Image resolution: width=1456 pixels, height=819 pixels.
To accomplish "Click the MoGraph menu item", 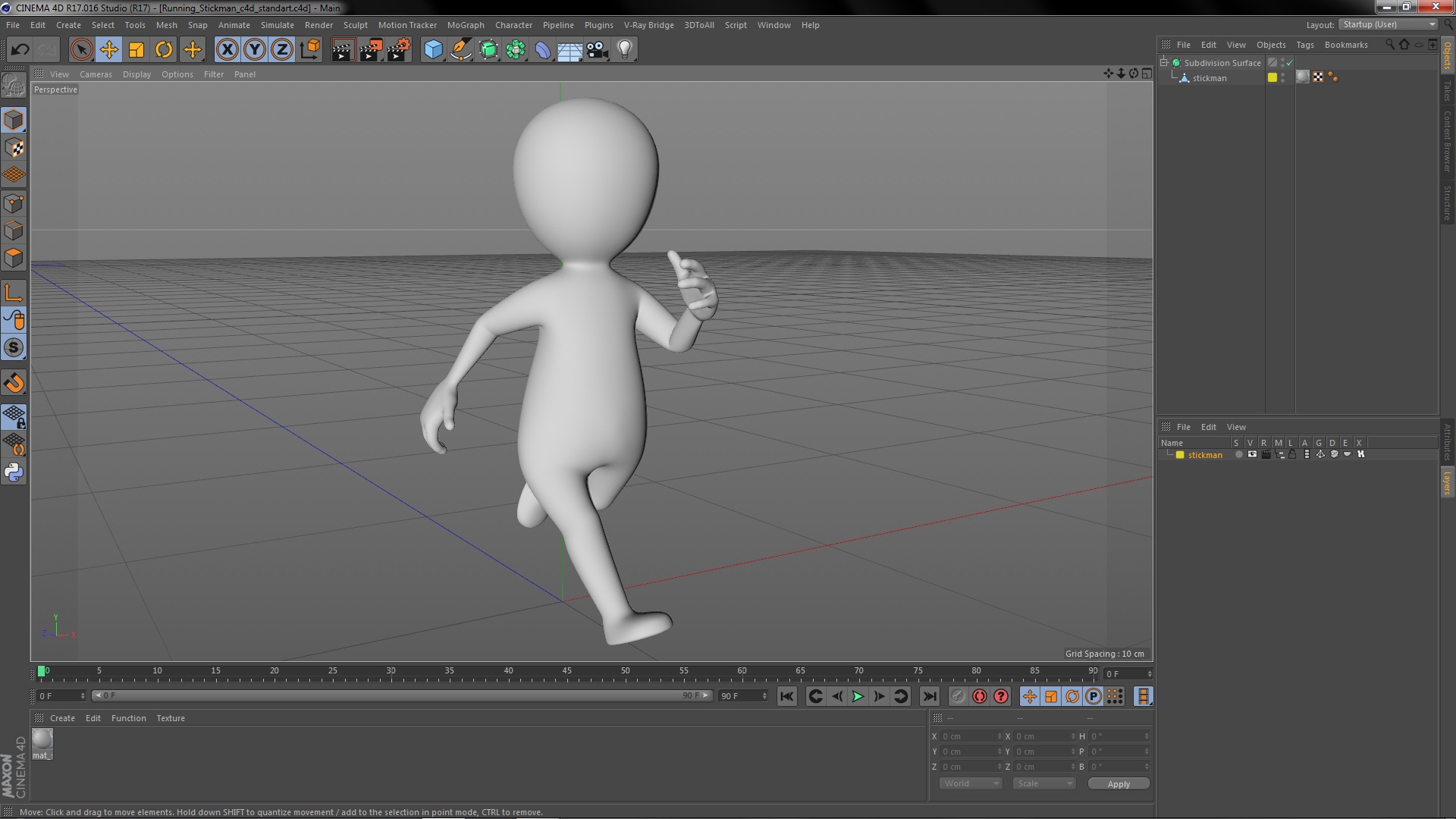I will (x=465, y=25).
